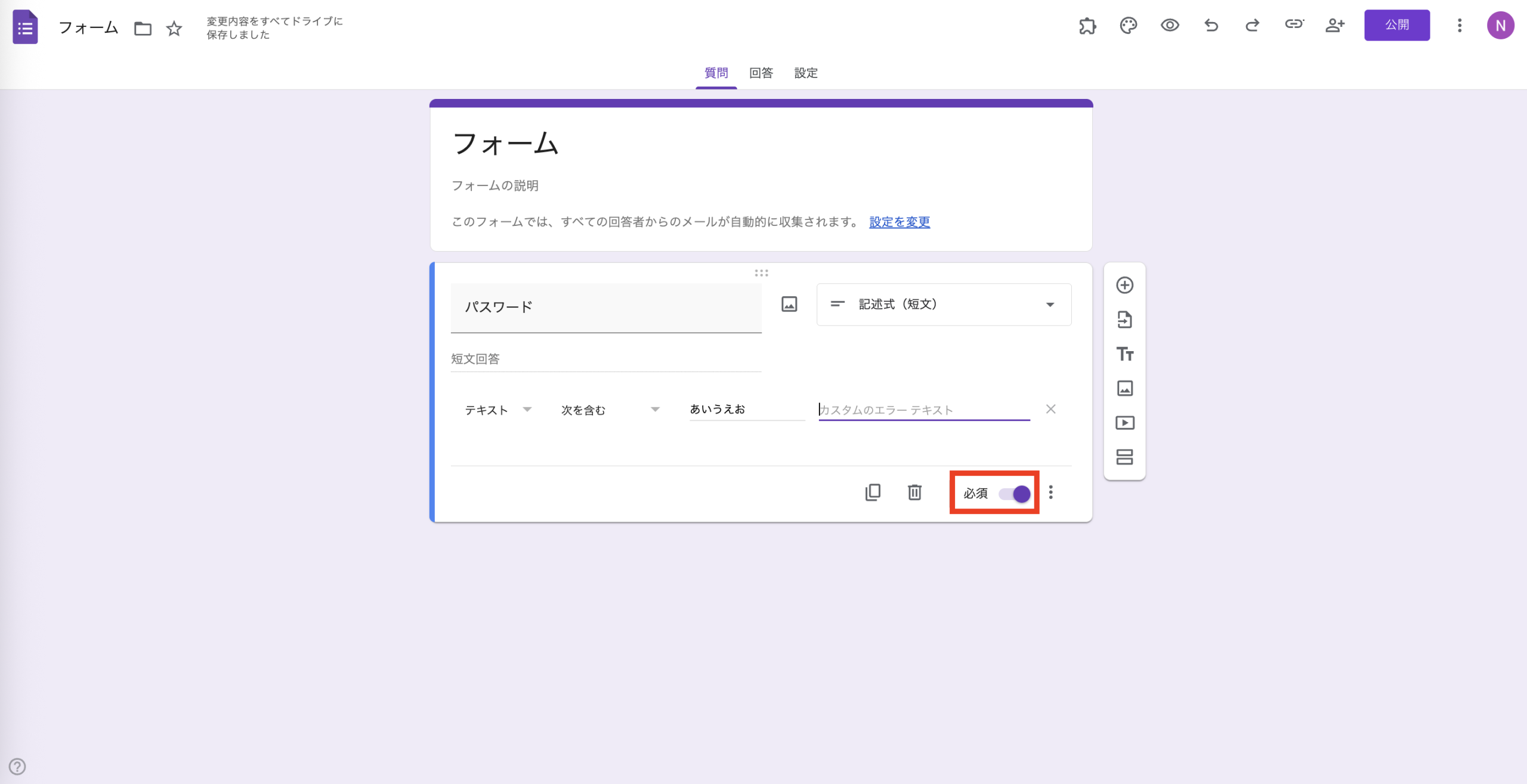
Task: Open the 設定を変更 link
Action: pos(898,222)
